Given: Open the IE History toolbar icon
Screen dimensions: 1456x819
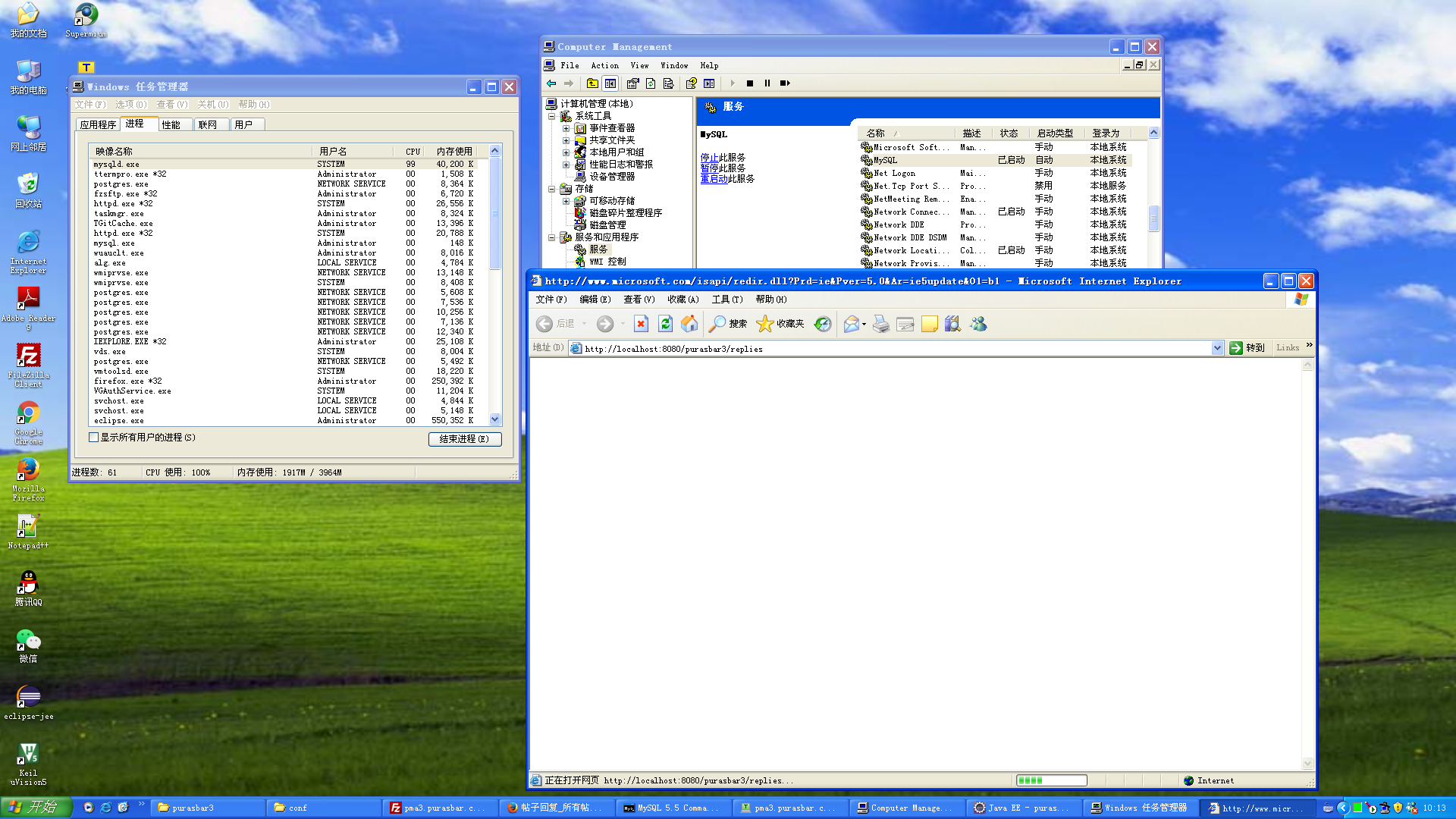Looking at the screenshot, I should pos(823,325).
